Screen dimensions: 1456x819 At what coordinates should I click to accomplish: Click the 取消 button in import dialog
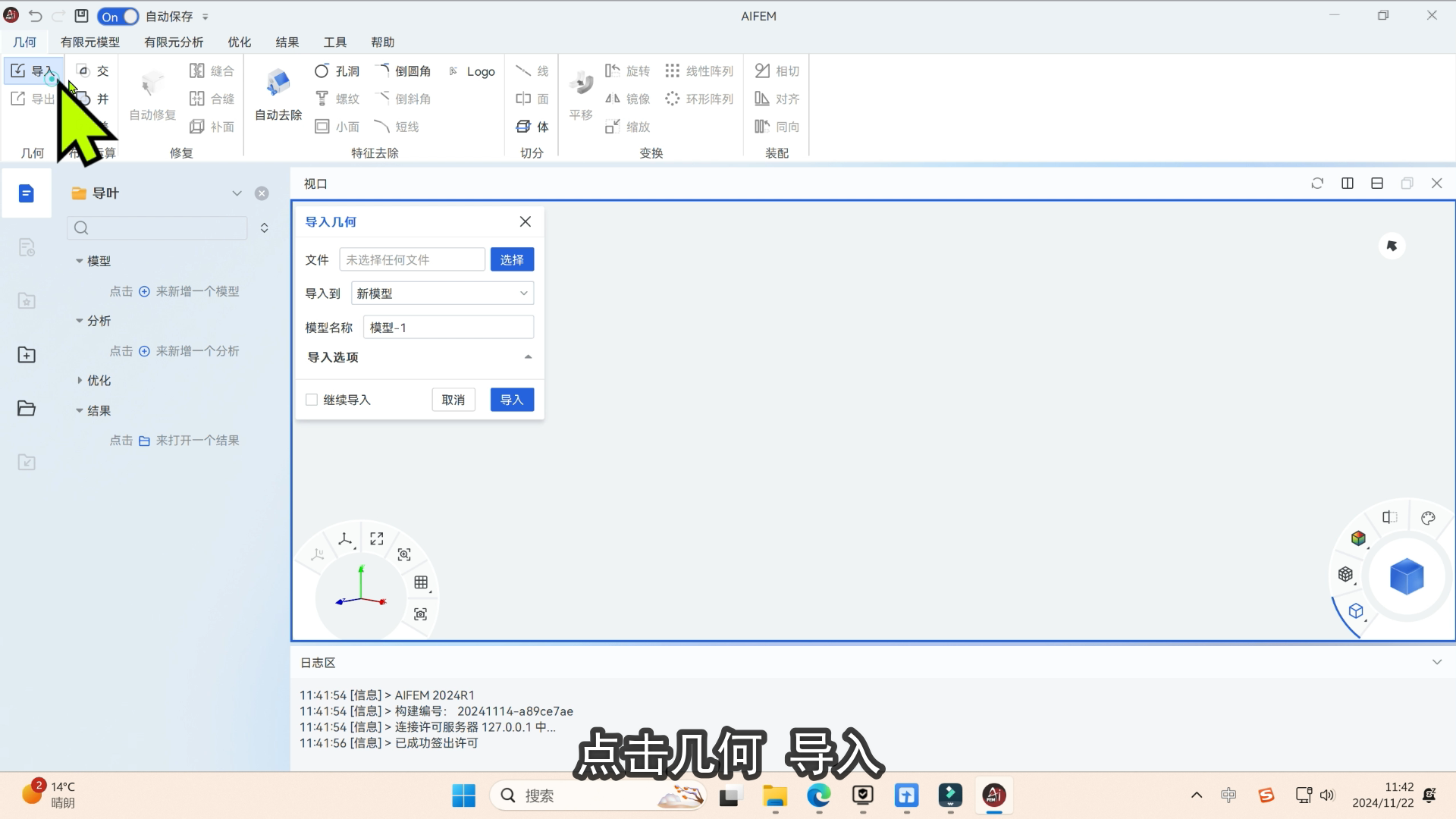coord(453,400)
